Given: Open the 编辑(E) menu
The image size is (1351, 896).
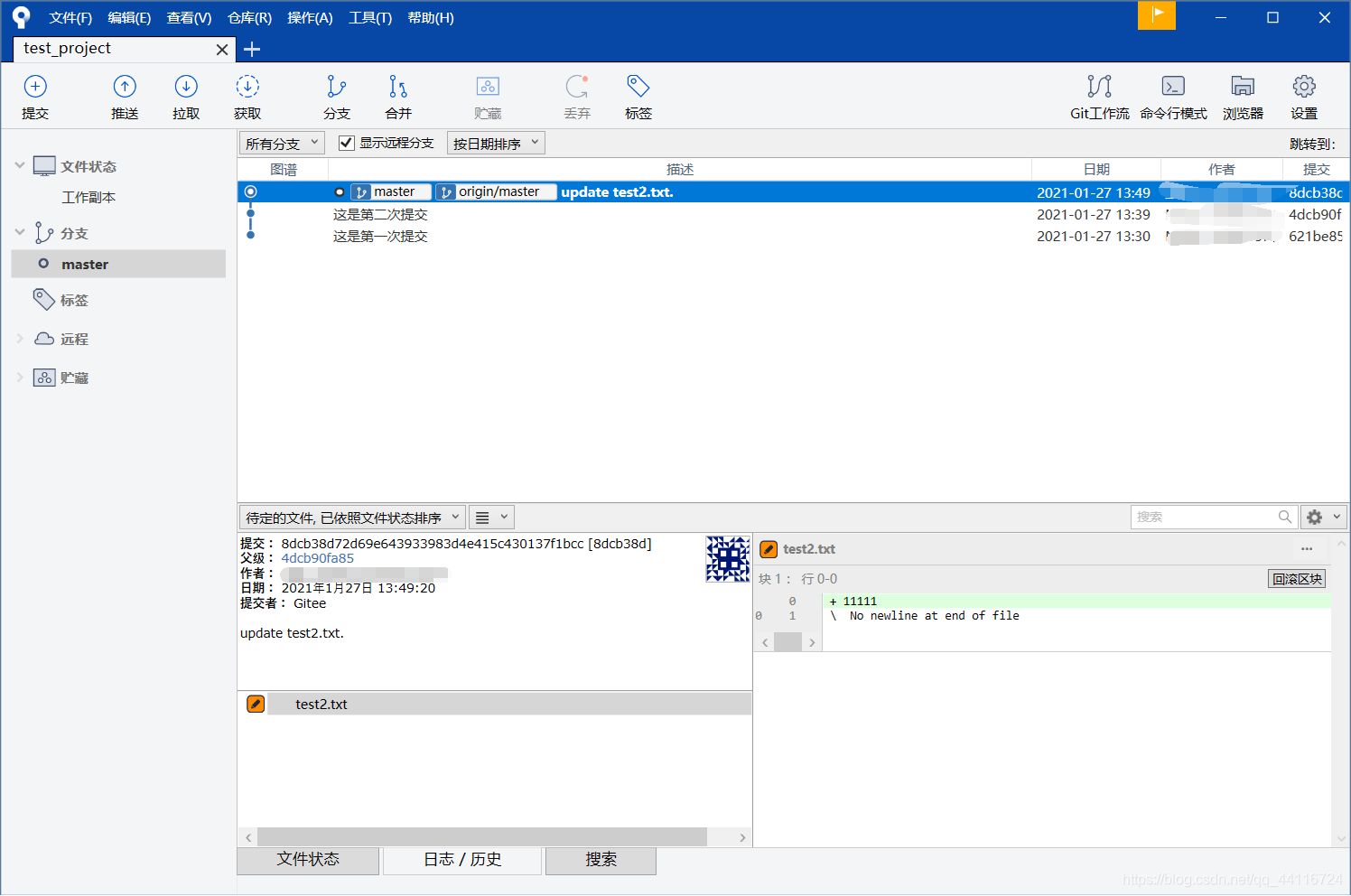Looking at the screenshot, I should coord(129,18).
